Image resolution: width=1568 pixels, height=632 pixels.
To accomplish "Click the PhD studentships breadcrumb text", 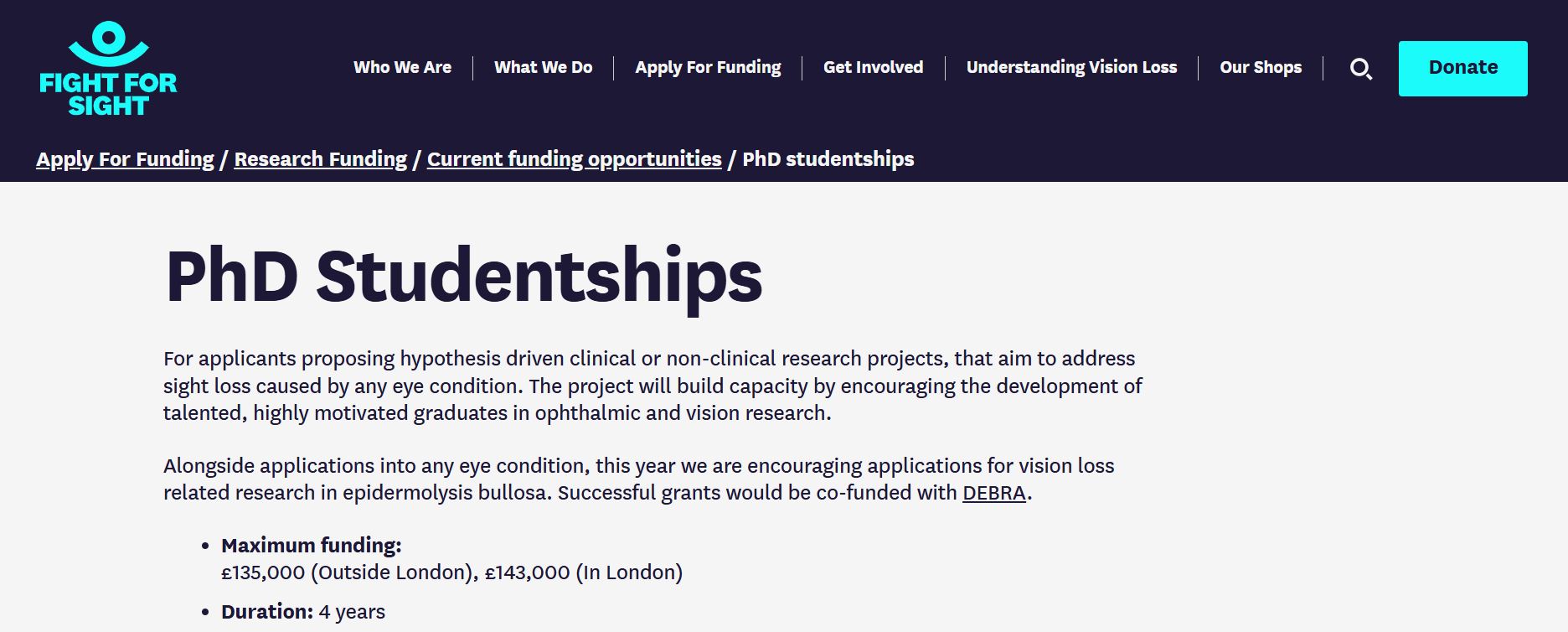I will coord(828,159).
